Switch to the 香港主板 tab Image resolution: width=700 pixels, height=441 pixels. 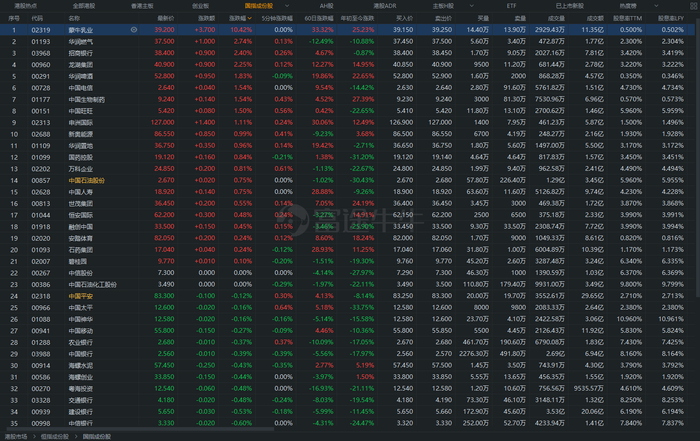142,6
